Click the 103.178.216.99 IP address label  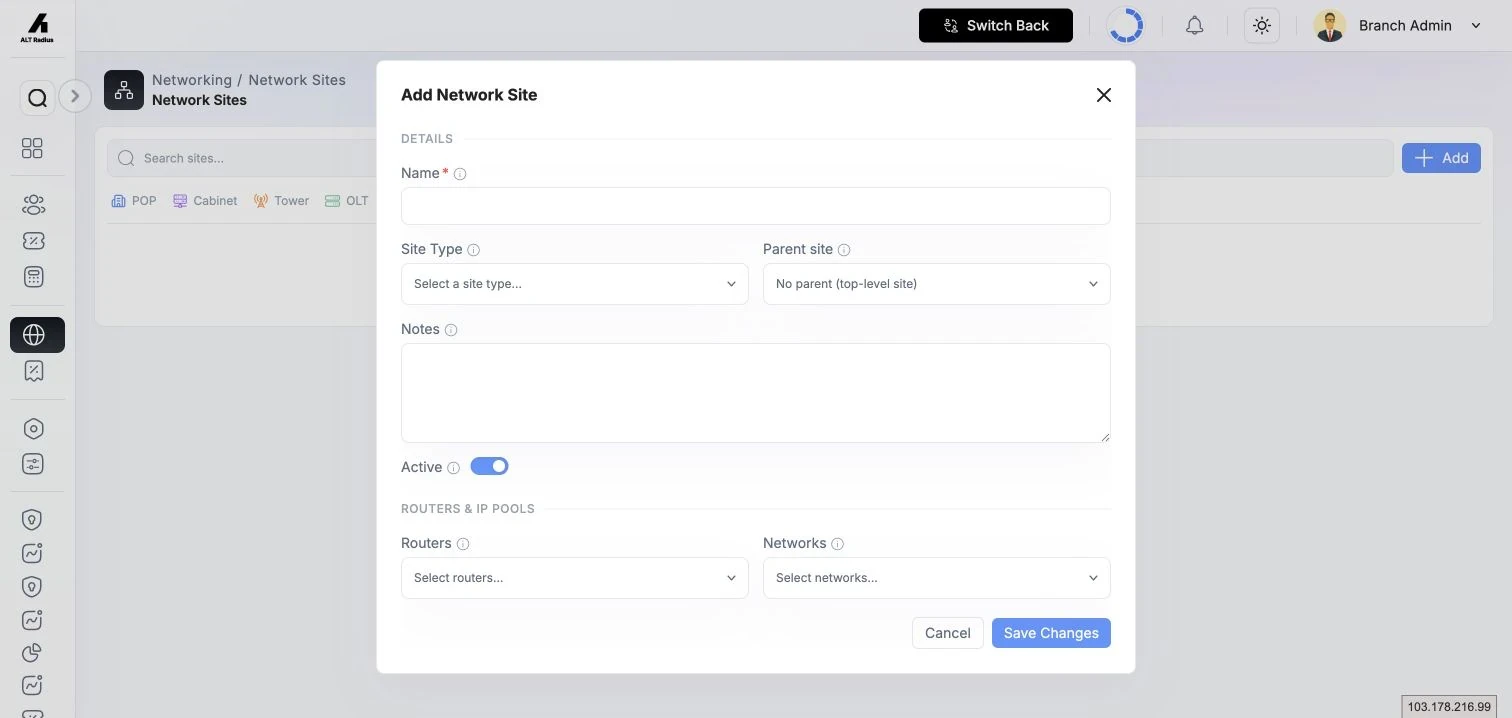click(x=1449, y=707)
